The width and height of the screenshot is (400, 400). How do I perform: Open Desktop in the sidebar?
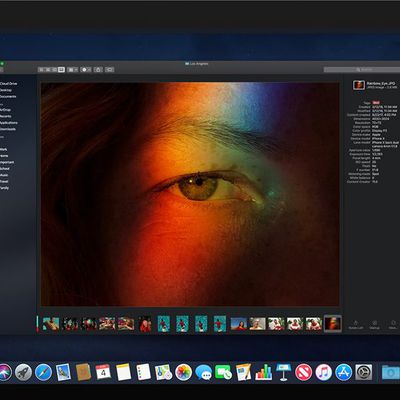click(6, 90)
